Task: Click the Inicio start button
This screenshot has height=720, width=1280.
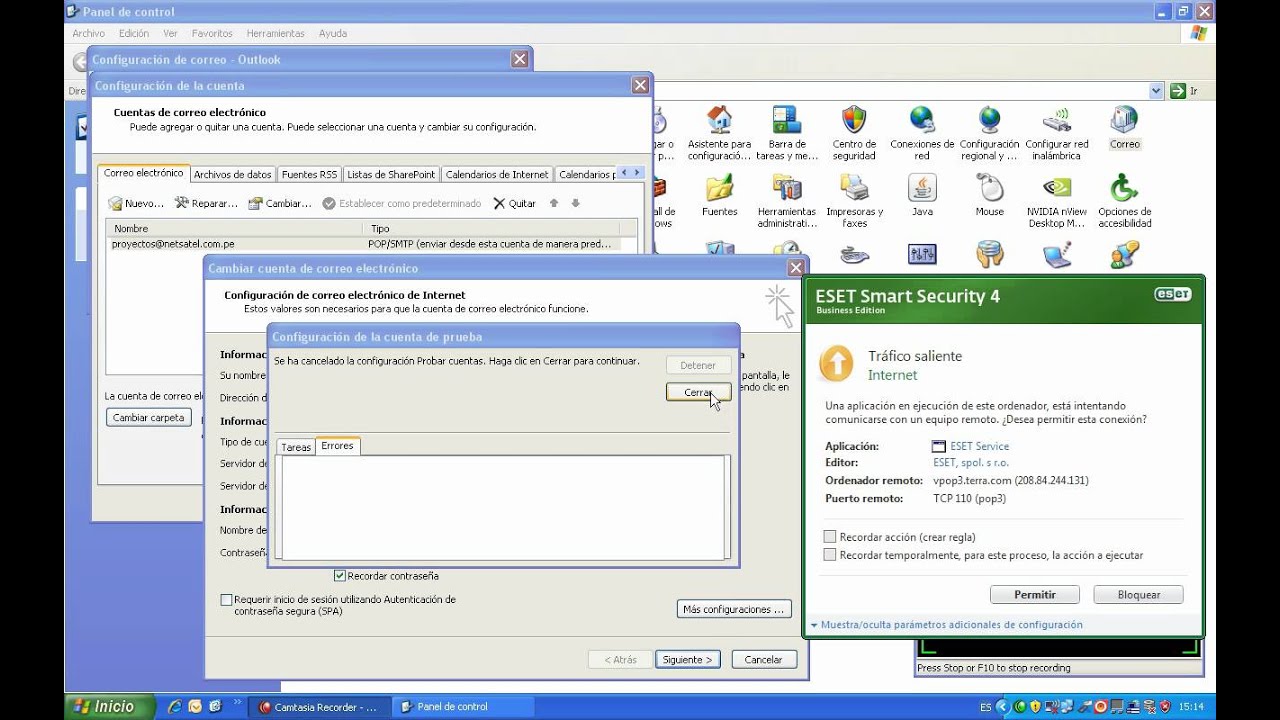Action: point(110,706)
